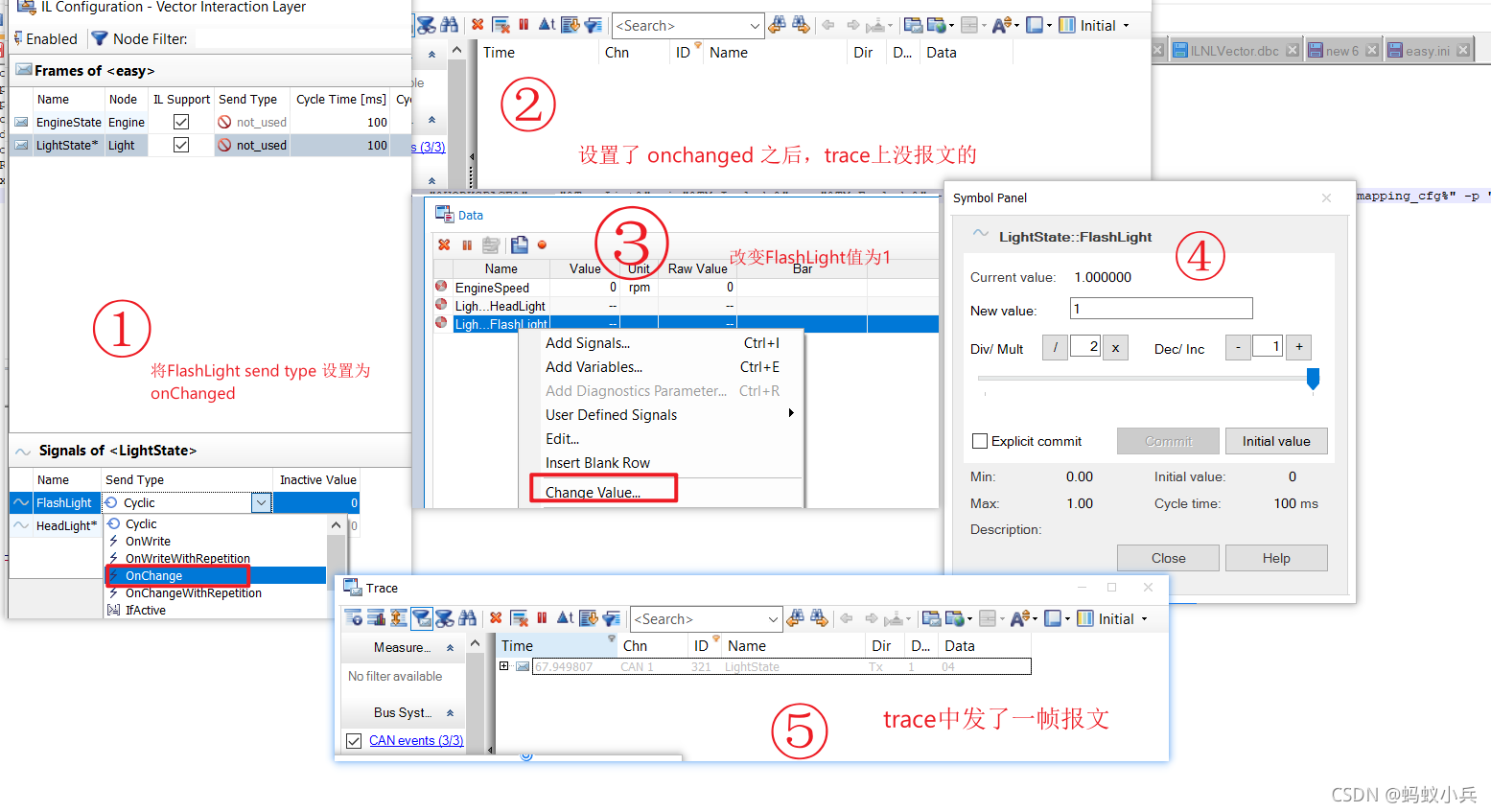
Task: Click the delta time icon in the lower Trace window
Action: 565,618
